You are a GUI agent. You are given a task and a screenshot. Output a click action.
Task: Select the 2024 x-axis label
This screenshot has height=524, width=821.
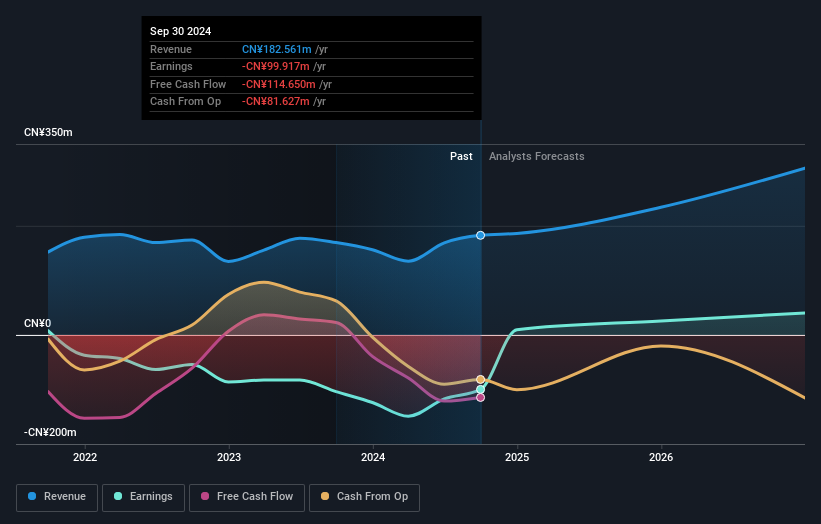click(x=373, y=458)
